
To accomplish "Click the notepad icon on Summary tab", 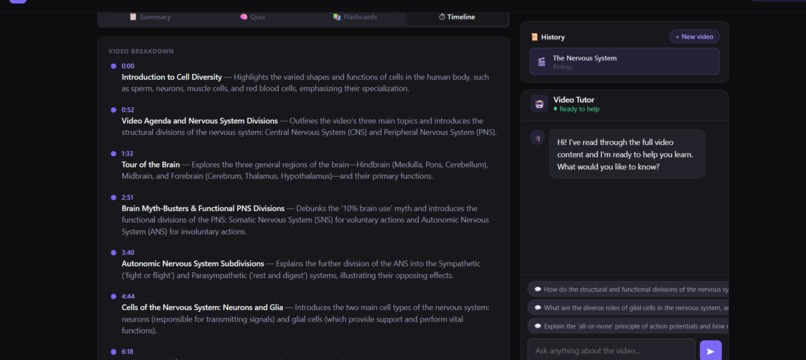I will (x=133, y=17).
